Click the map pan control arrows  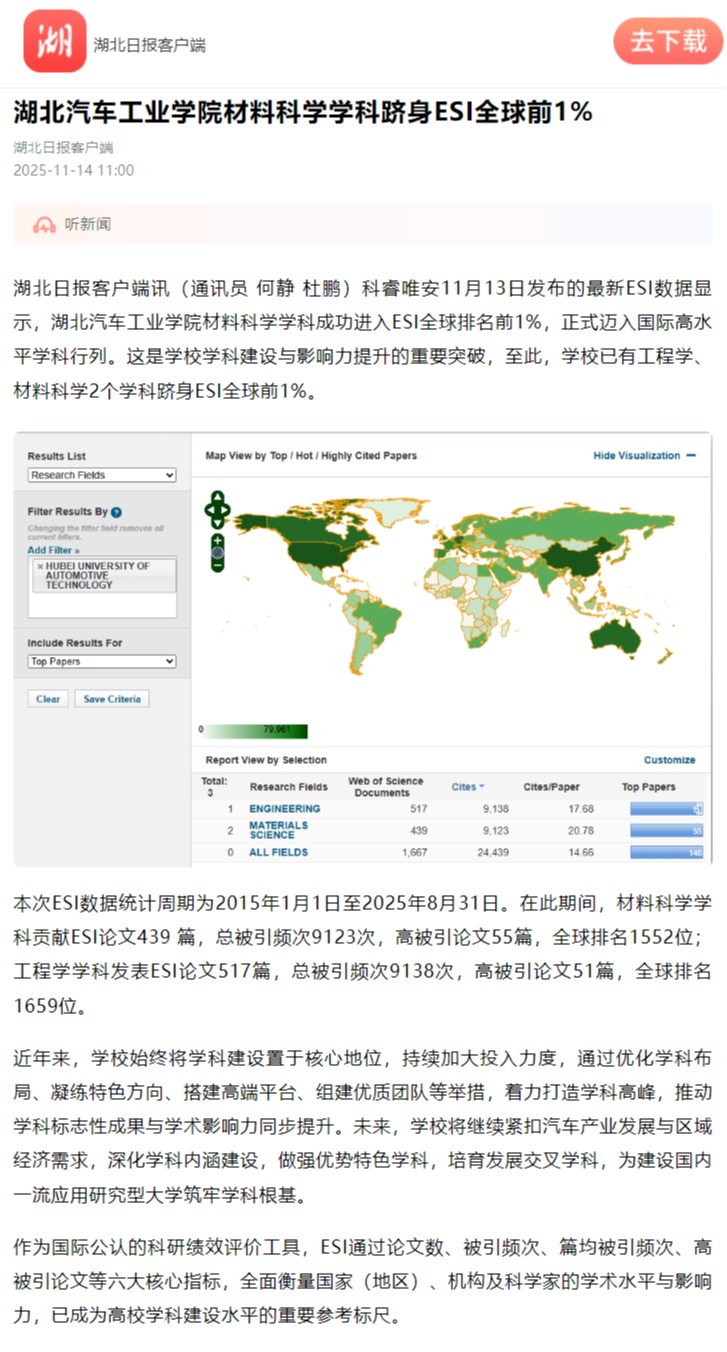pos(217,510)
